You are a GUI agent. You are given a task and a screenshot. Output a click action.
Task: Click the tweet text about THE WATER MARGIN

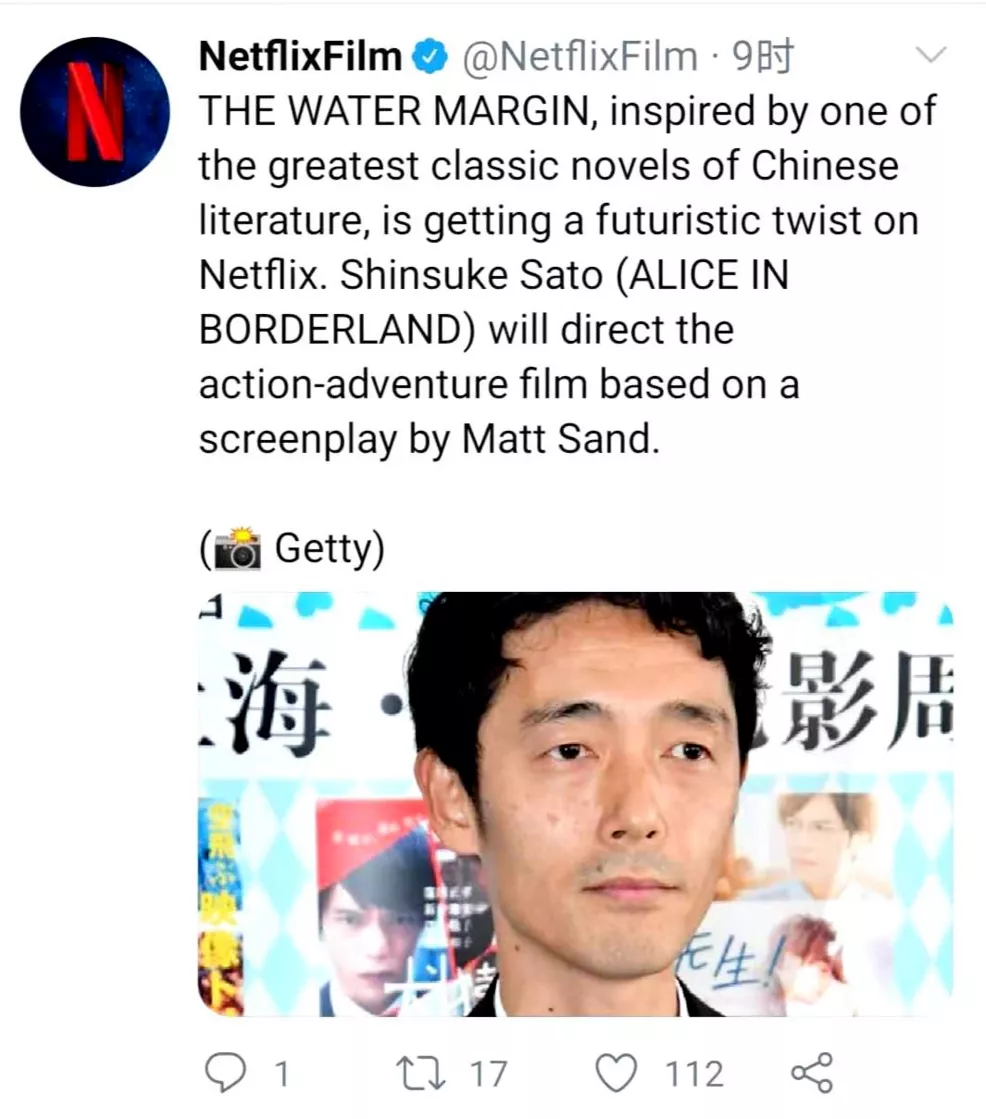click(x=568, y=275)
